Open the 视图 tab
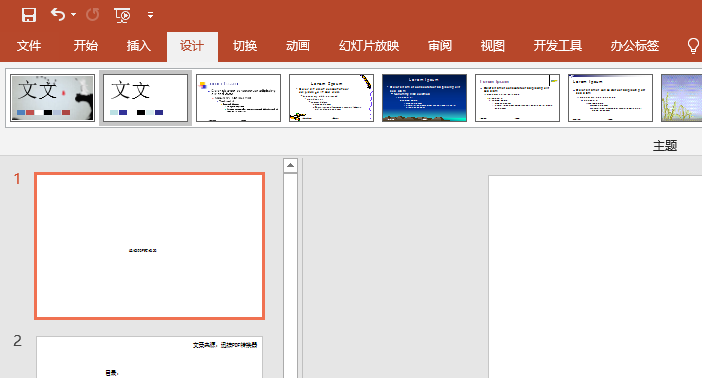Viewport: 702px width, 378px height. [x=492, y=46]
